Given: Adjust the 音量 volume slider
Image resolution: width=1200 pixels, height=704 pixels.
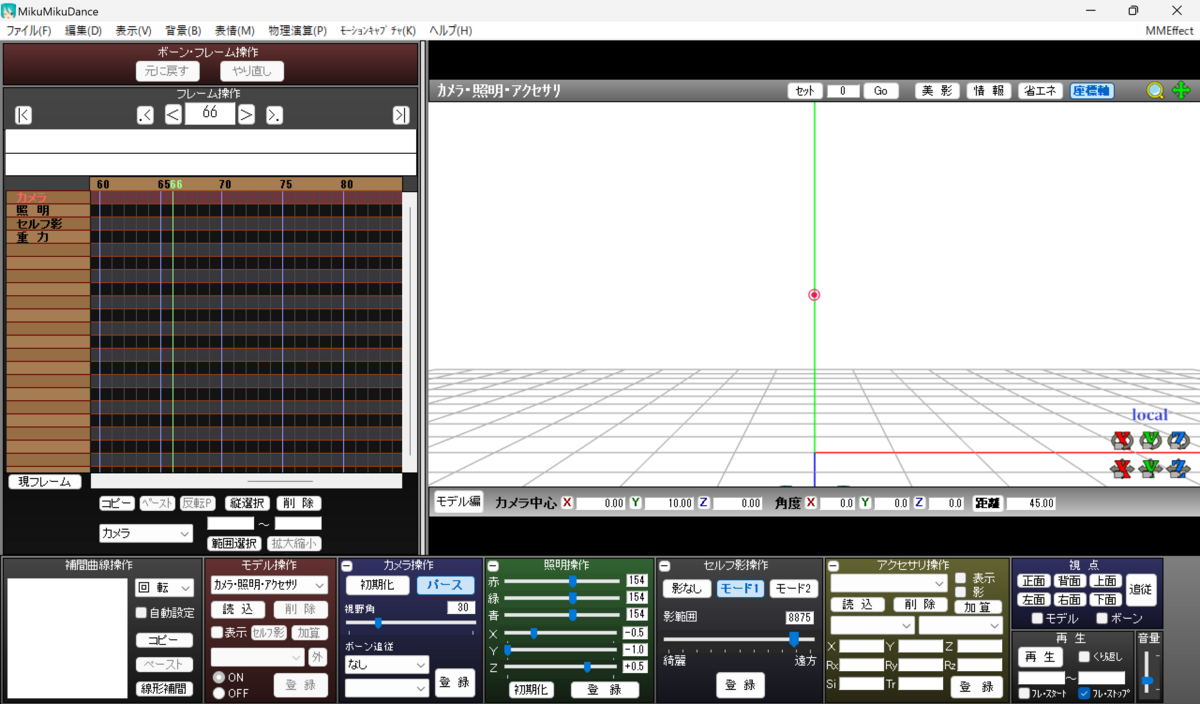Looking at the screenshot, I should click(x=1148, y=674).
